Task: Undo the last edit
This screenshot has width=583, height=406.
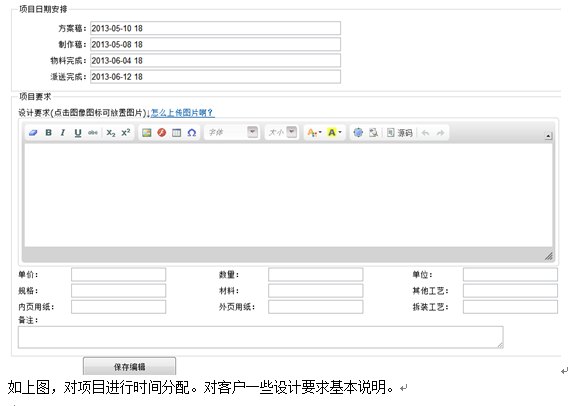Action: [x=425, y=132]
